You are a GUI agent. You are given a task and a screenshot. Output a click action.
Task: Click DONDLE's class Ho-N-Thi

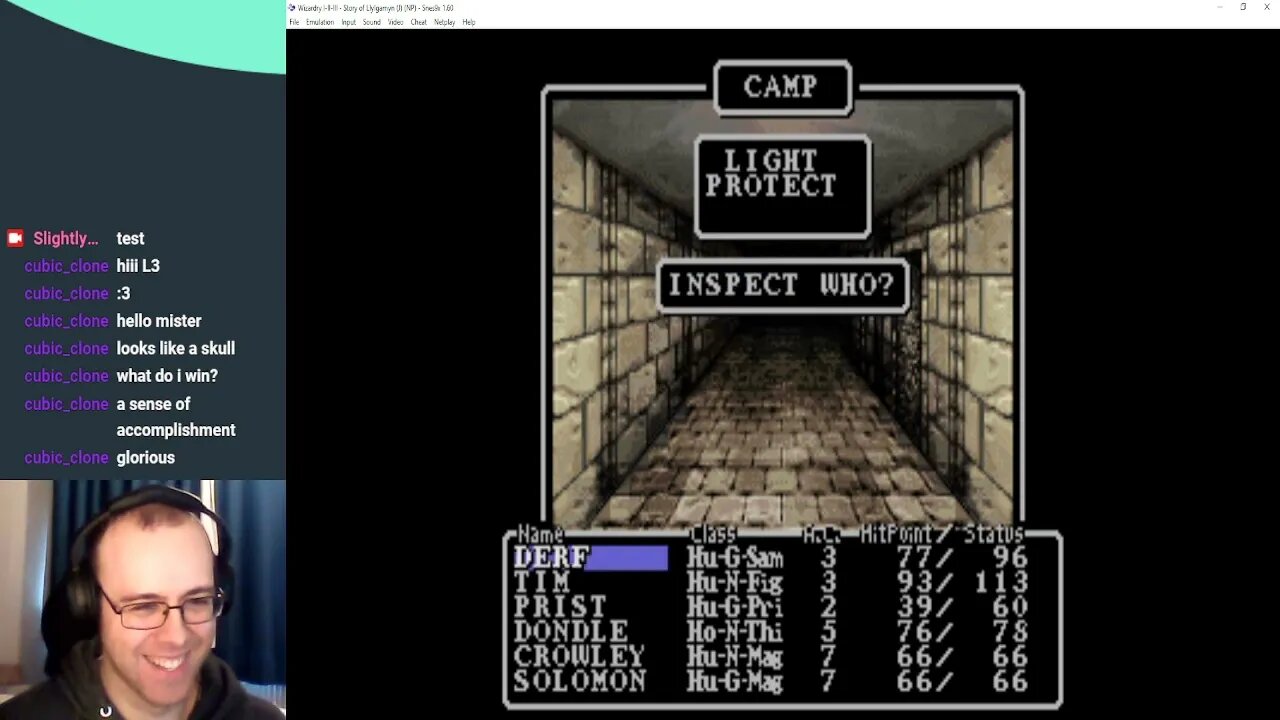pos(735,632)
